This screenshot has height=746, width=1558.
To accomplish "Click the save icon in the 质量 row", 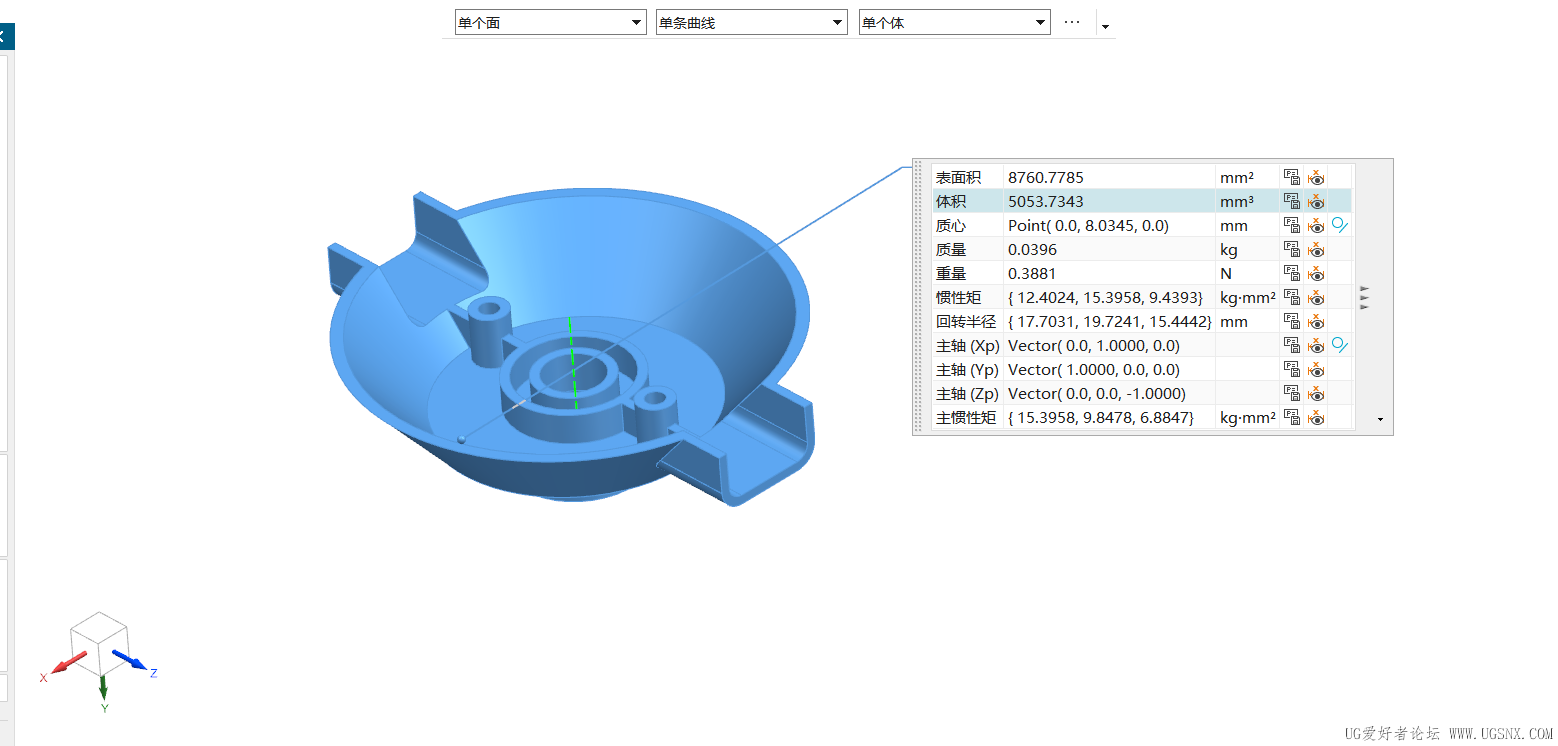I will [1292, 249].
